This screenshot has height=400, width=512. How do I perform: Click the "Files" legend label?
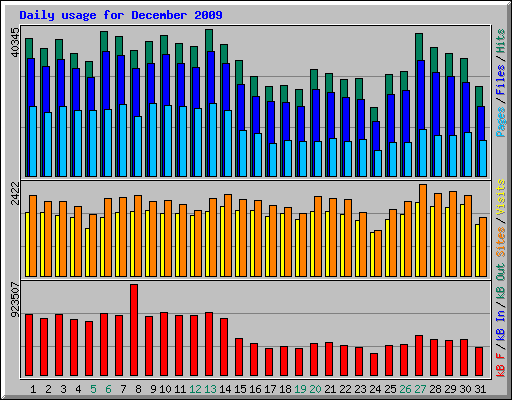click(x=500, y=79)
